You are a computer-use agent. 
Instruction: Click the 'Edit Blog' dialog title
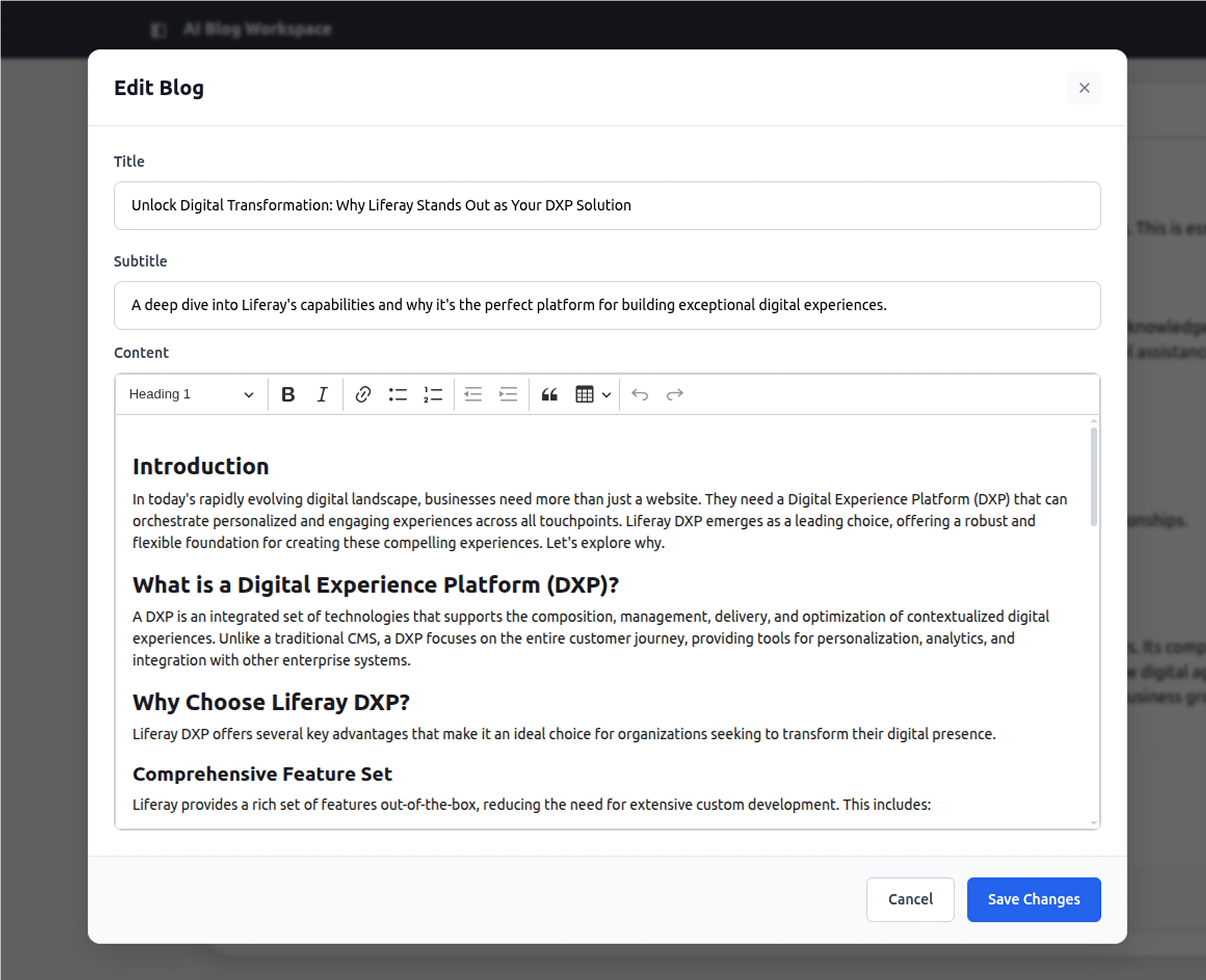(159, 88)
